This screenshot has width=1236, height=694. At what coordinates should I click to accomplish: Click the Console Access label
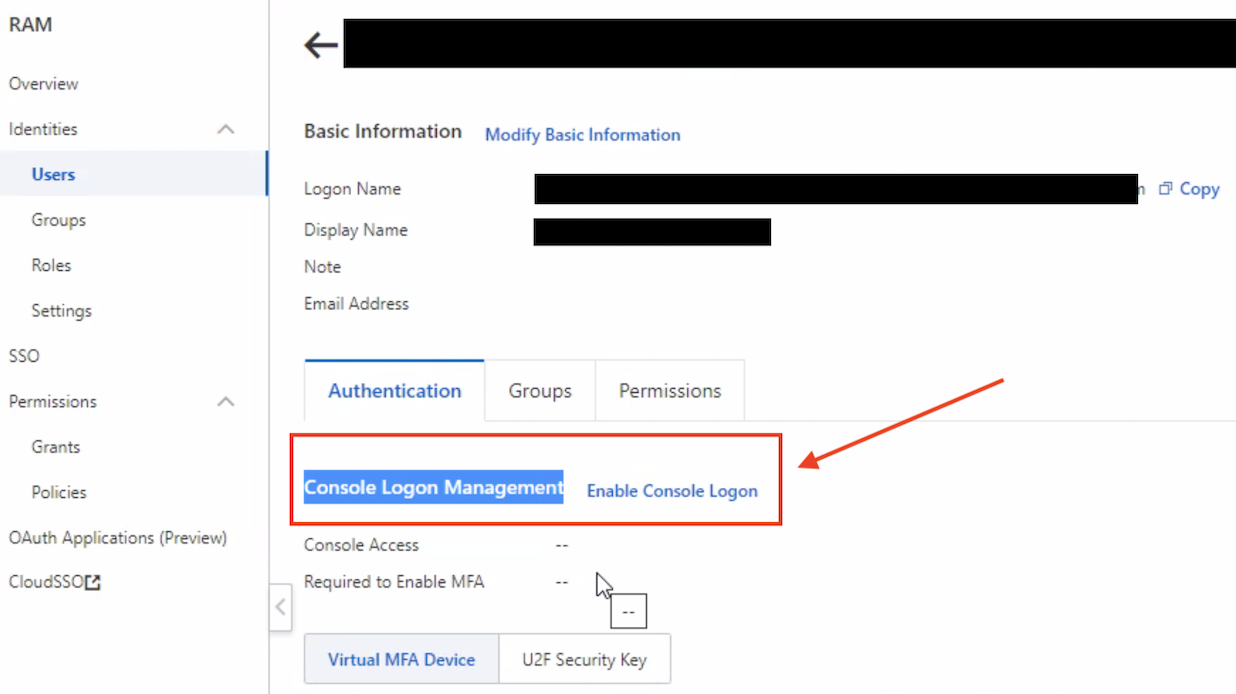[361, 545]
